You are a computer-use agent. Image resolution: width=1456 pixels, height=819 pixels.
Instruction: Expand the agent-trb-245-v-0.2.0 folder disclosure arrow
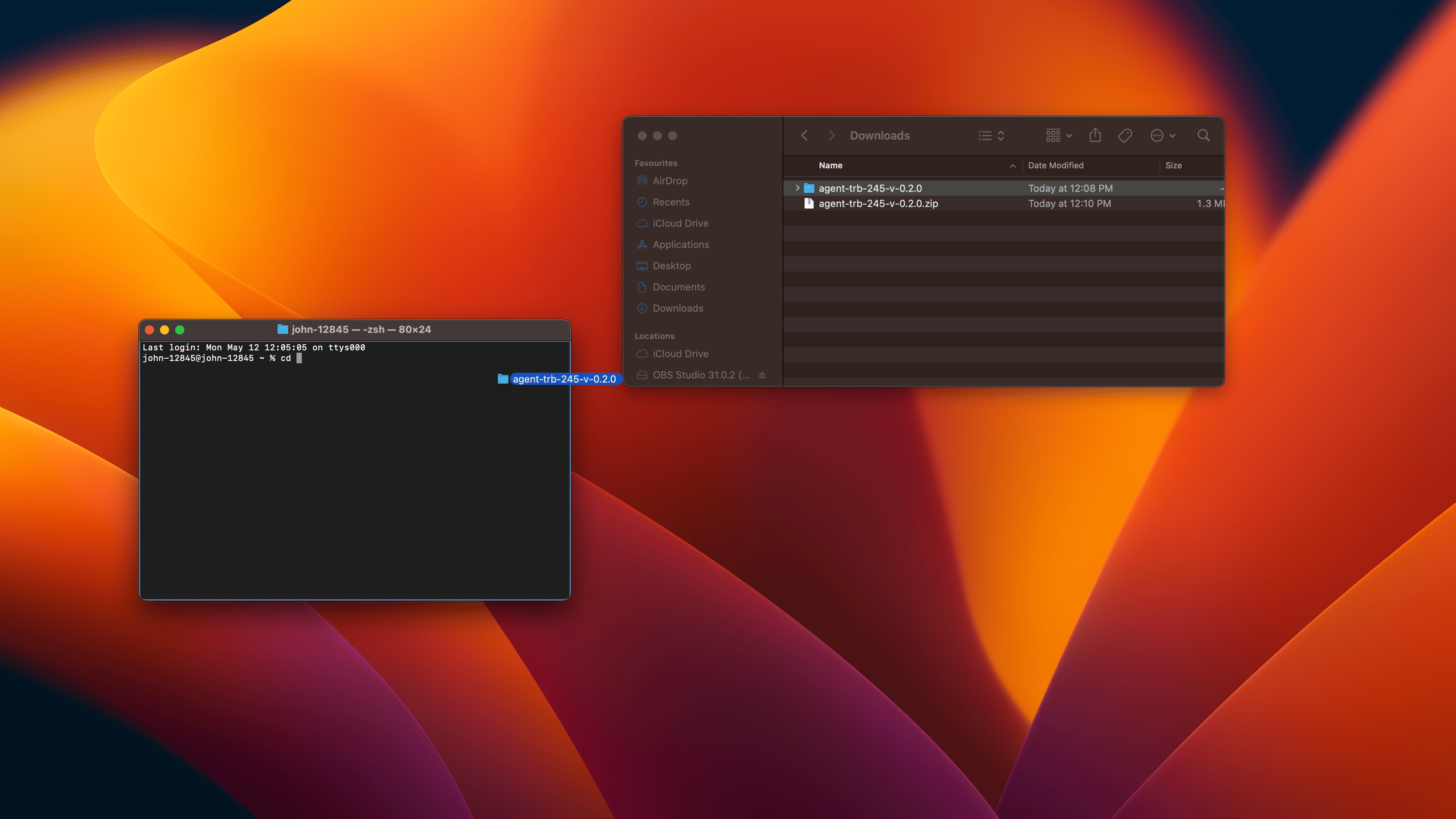tap(797, 188)
